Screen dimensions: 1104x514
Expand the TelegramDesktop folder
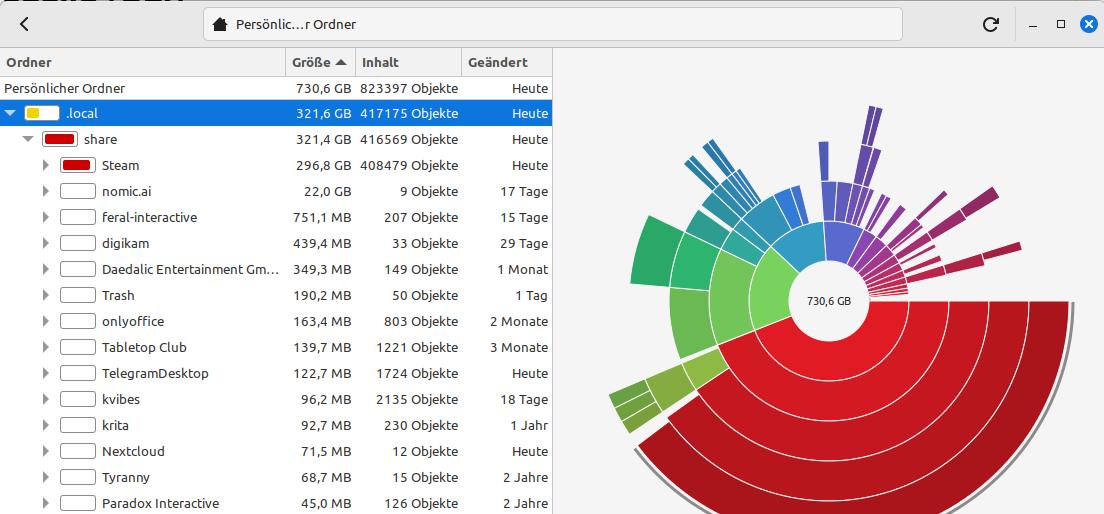pos(46,374)
